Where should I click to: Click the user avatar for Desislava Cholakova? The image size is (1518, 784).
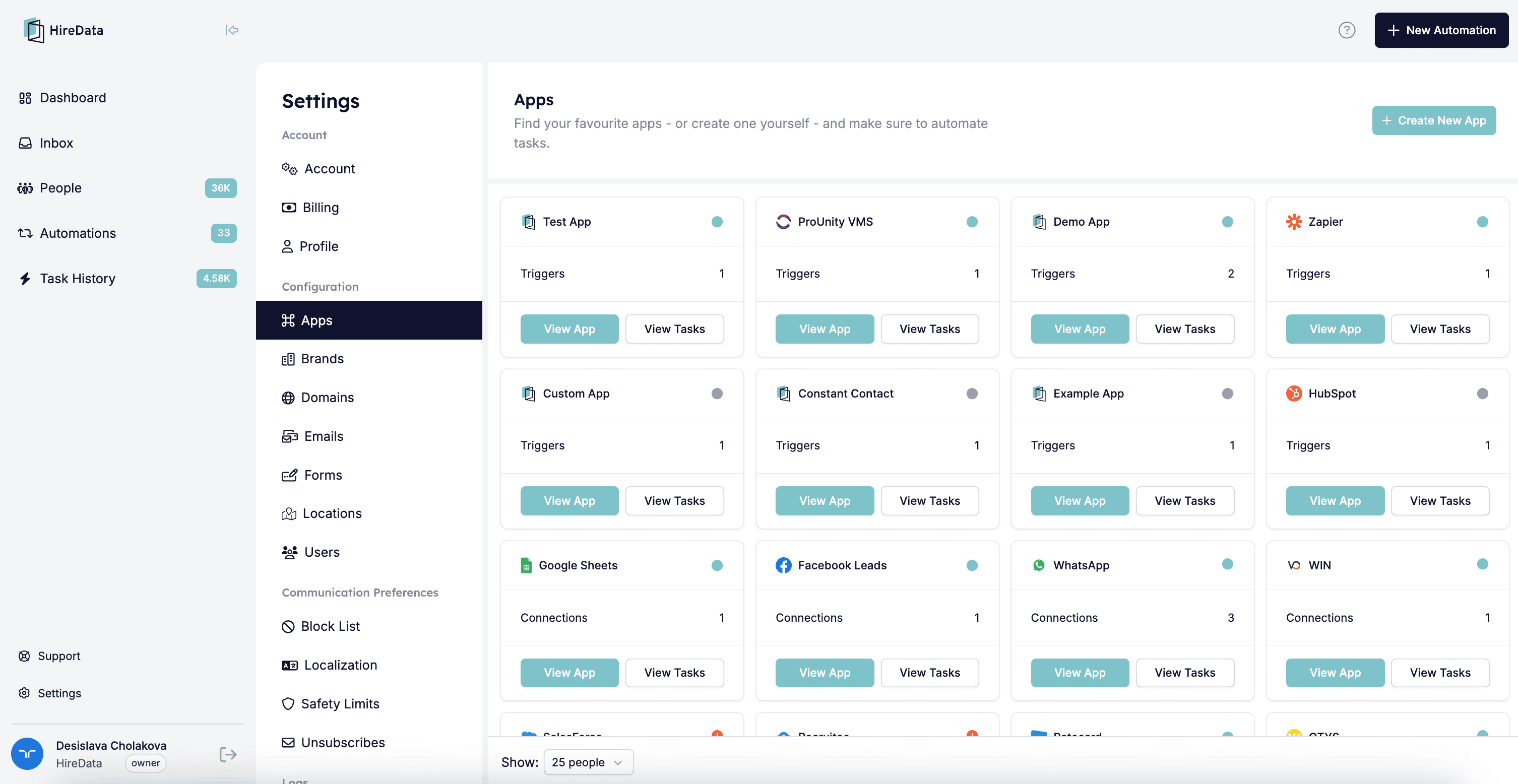click(27, 754)
